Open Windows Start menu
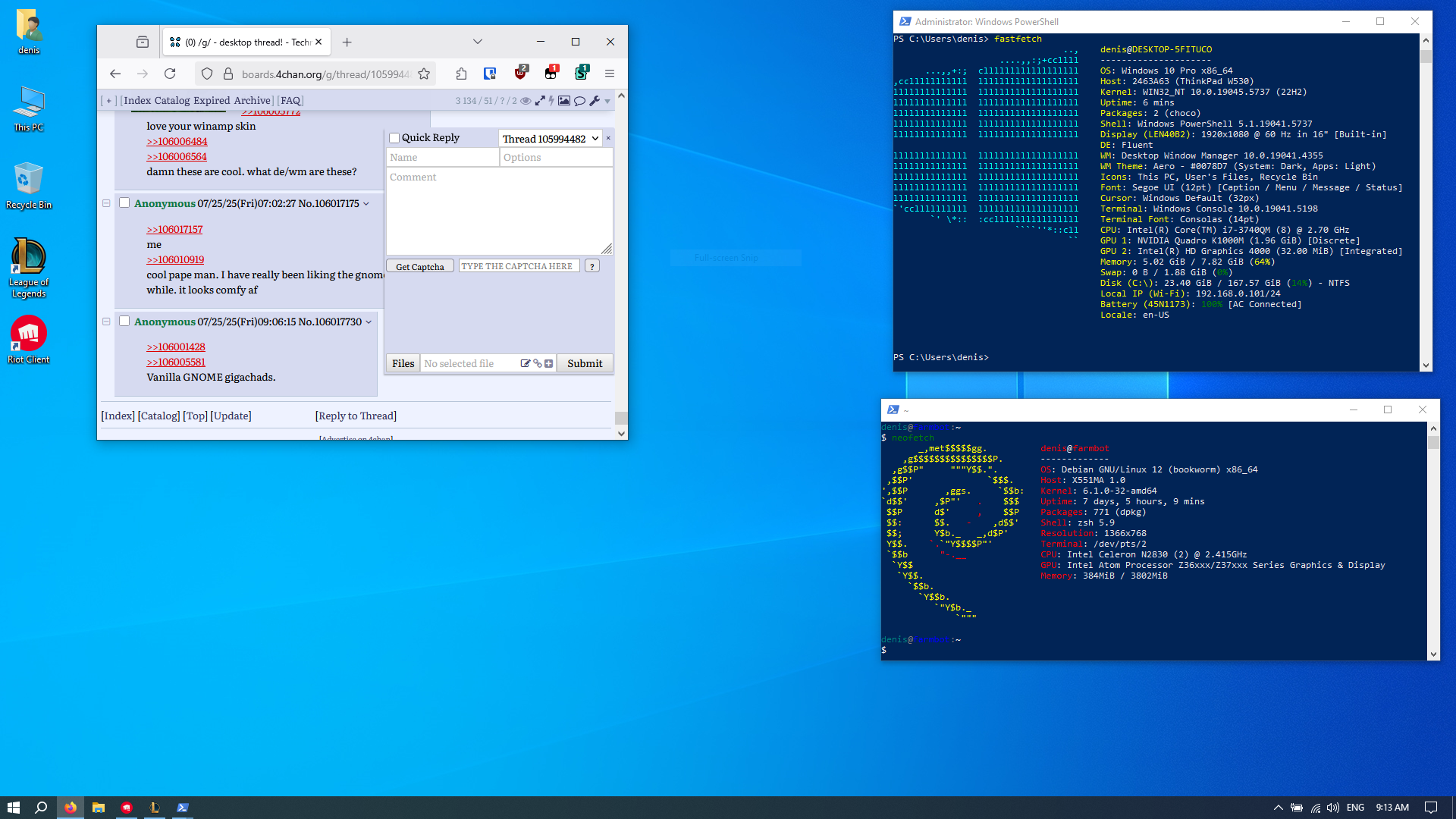 pos(14,808)
